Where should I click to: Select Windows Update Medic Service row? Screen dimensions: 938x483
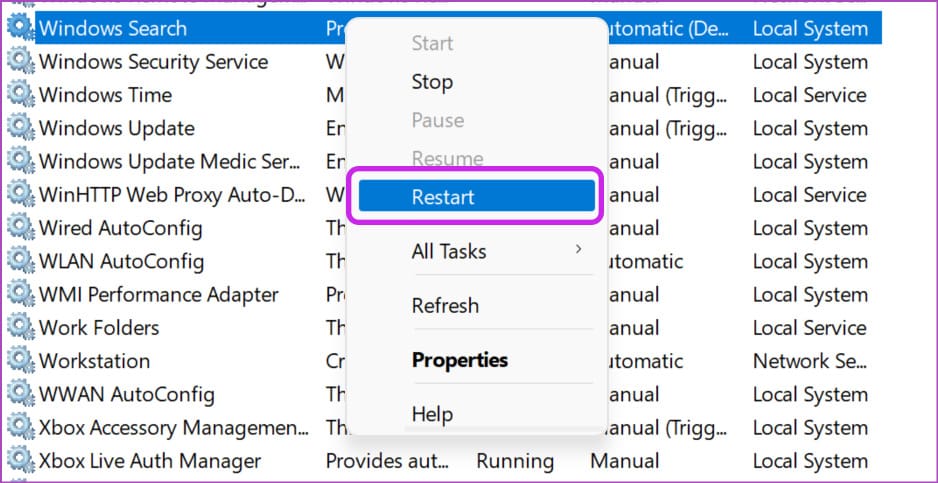click(170, 162)
